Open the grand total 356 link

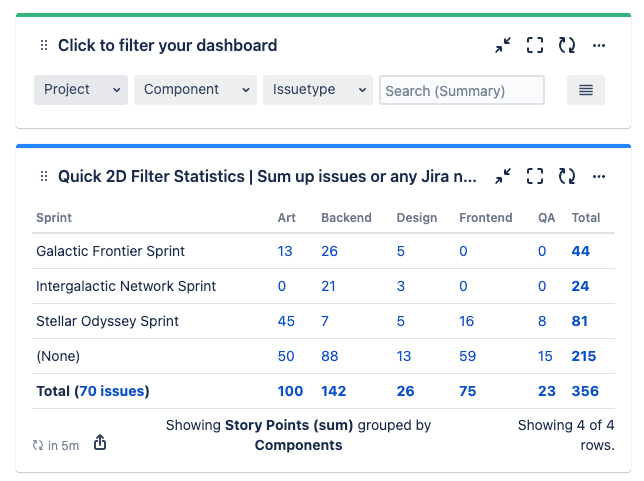(587, 391)
